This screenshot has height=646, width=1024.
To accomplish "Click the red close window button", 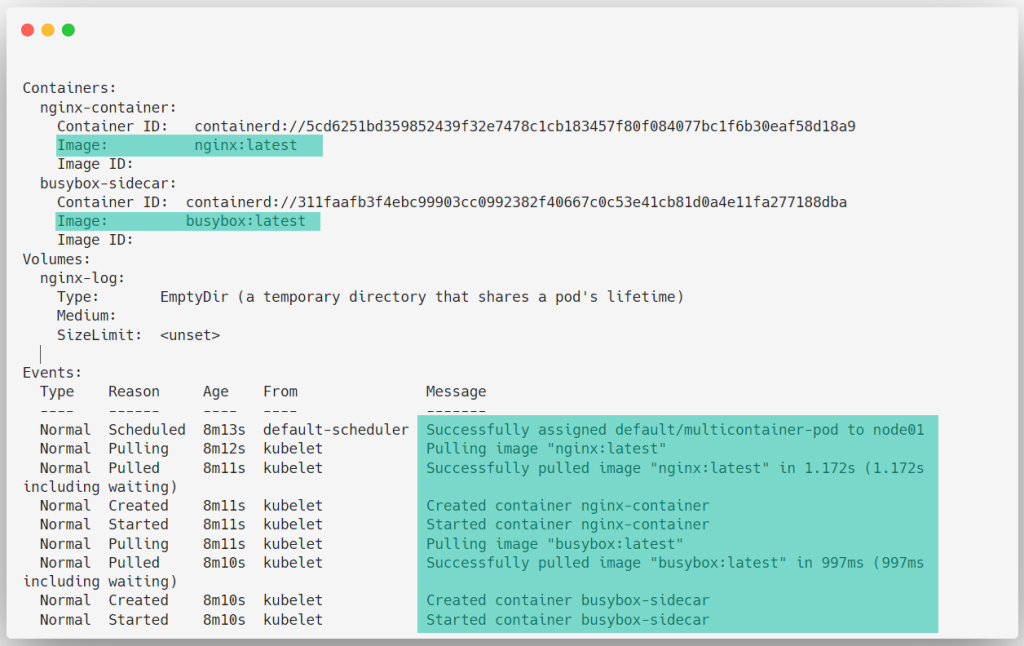I will tap(27, 30).
